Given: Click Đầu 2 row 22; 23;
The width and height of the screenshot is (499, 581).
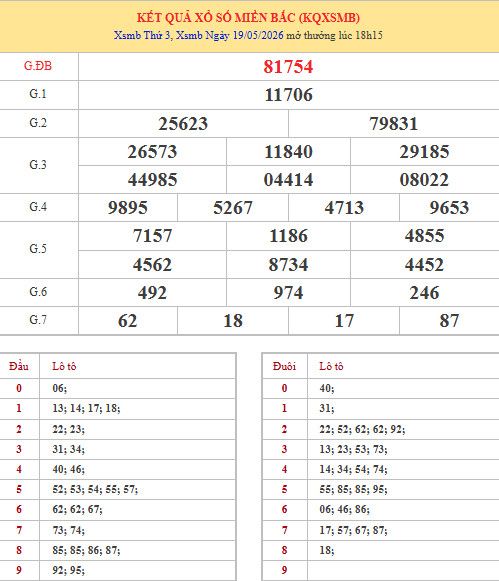Looking at the screenshot, I should point(68,429).
